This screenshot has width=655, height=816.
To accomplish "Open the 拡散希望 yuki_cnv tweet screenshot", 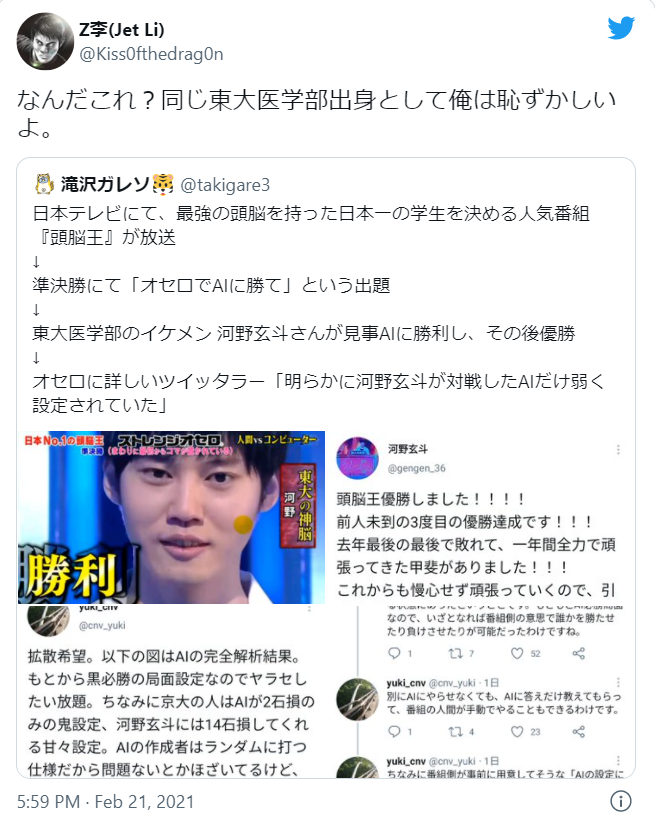I will coord(171,692).
